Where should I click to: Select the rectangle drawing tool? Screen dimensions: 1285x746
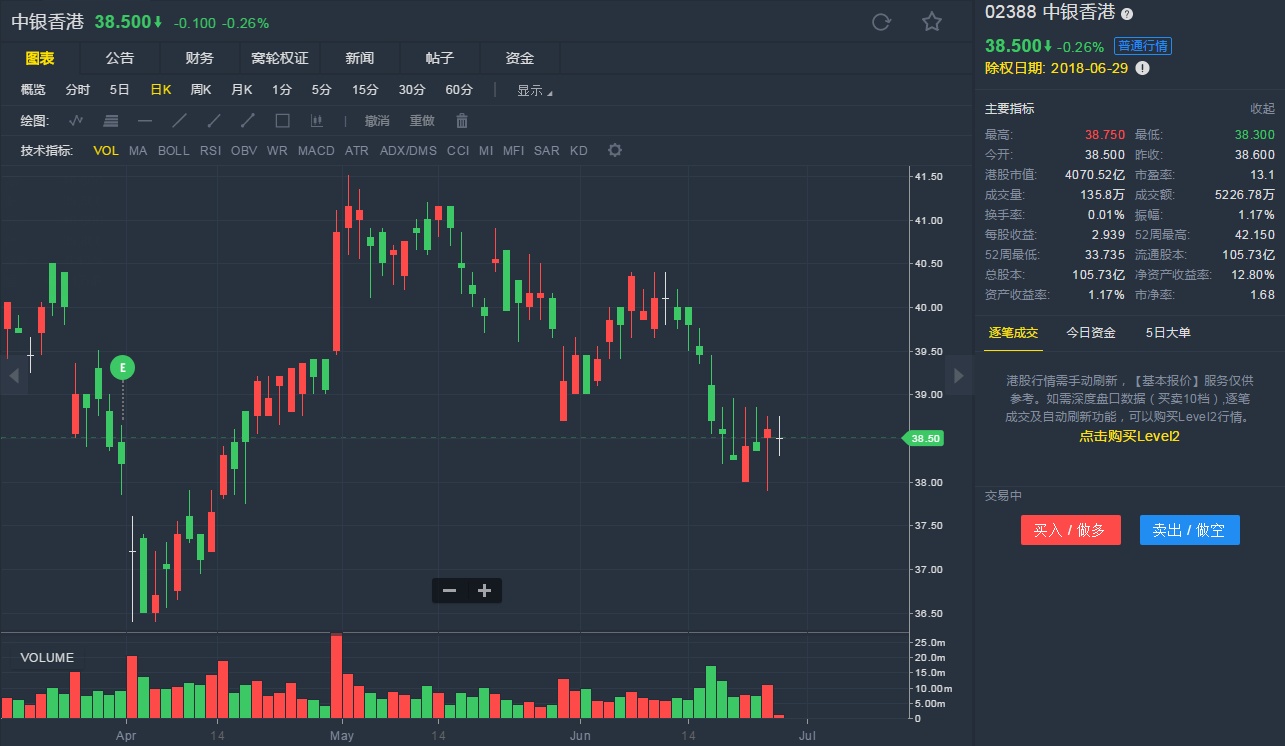pyautogui.click(x=282, y=121)
